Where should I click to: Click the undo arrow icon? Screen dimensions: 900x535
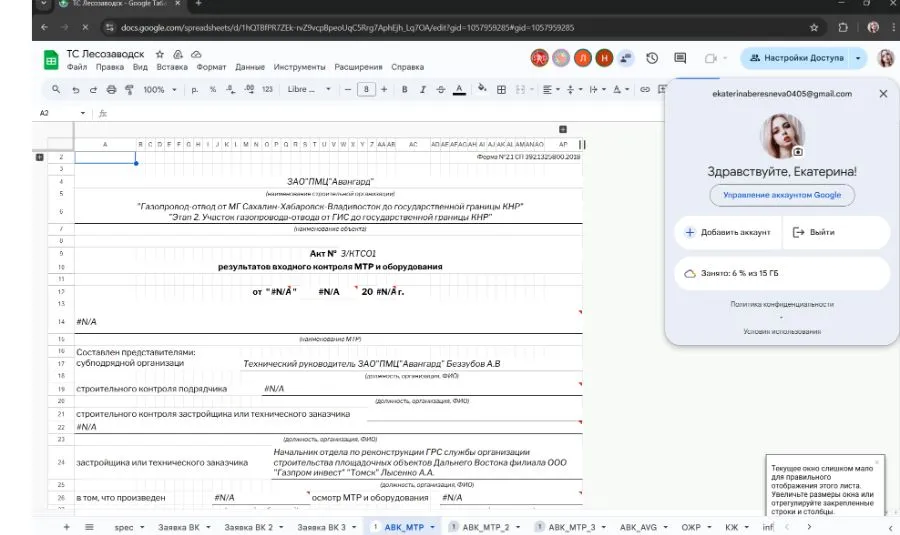pyautogui.click(x=75, y=90)
